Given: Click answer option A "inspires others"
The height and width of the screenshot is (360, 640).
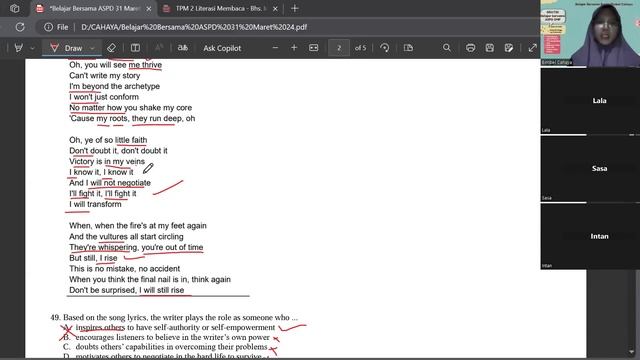Looking at the screenshot, I should pyautogui.click(x=175, y=327).
